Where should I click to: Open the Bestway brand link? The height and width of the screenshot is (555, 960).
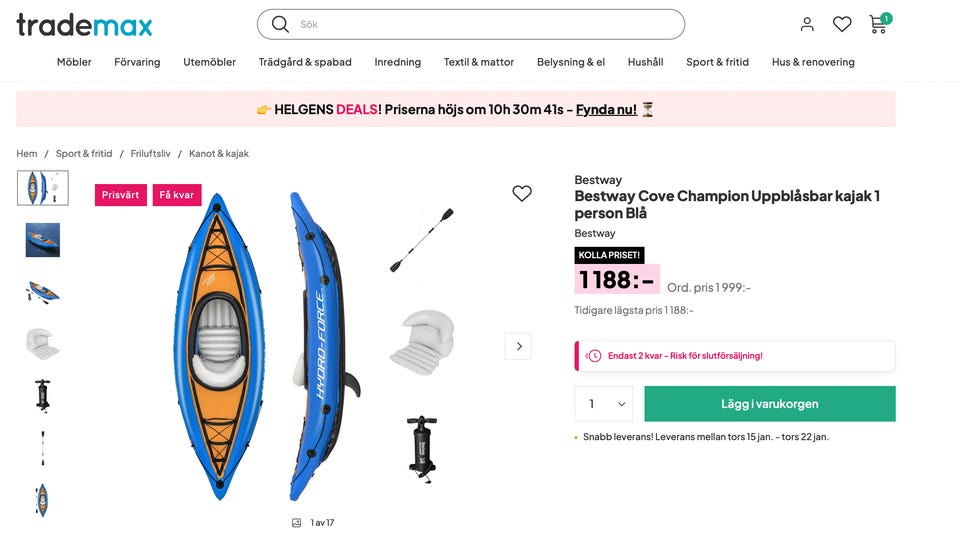coord(598,180)
